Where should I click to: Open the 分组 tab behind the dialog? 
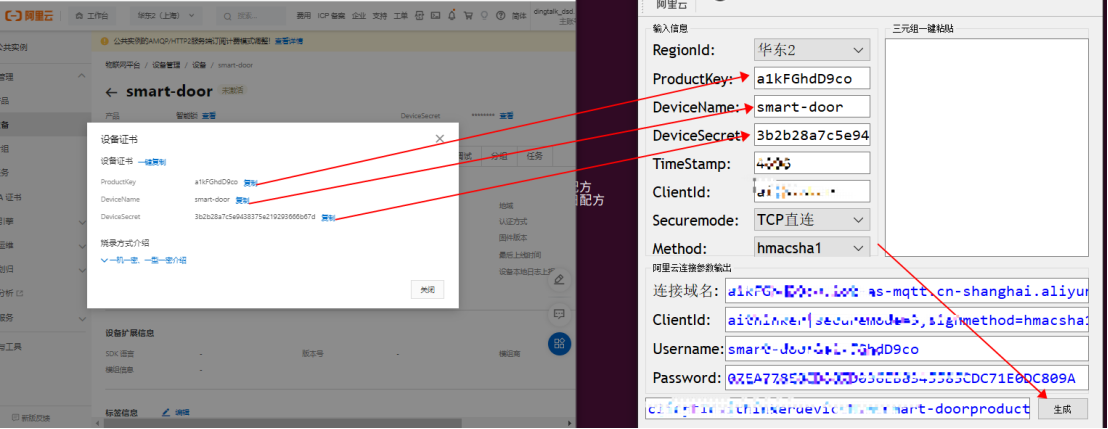pyautogui.click(x=499, y=156)
